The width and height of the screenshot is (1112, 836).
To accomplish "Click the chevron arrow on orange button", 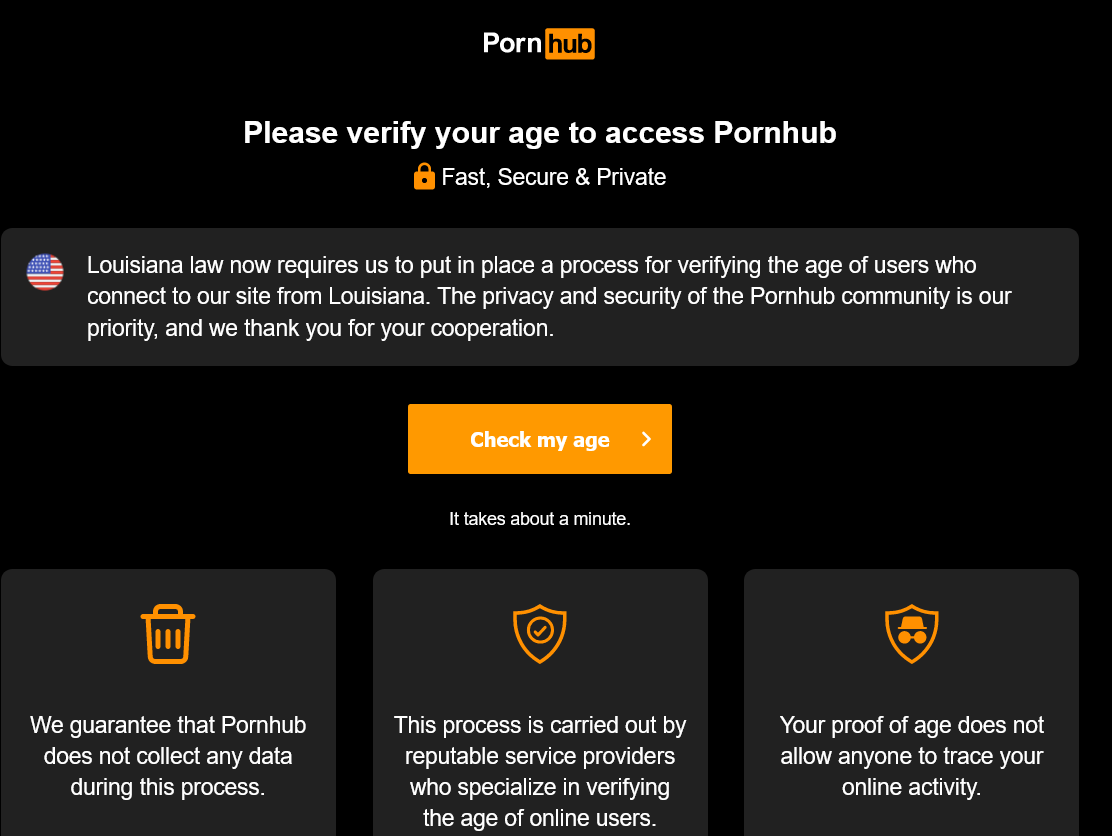I will [646, 439].
